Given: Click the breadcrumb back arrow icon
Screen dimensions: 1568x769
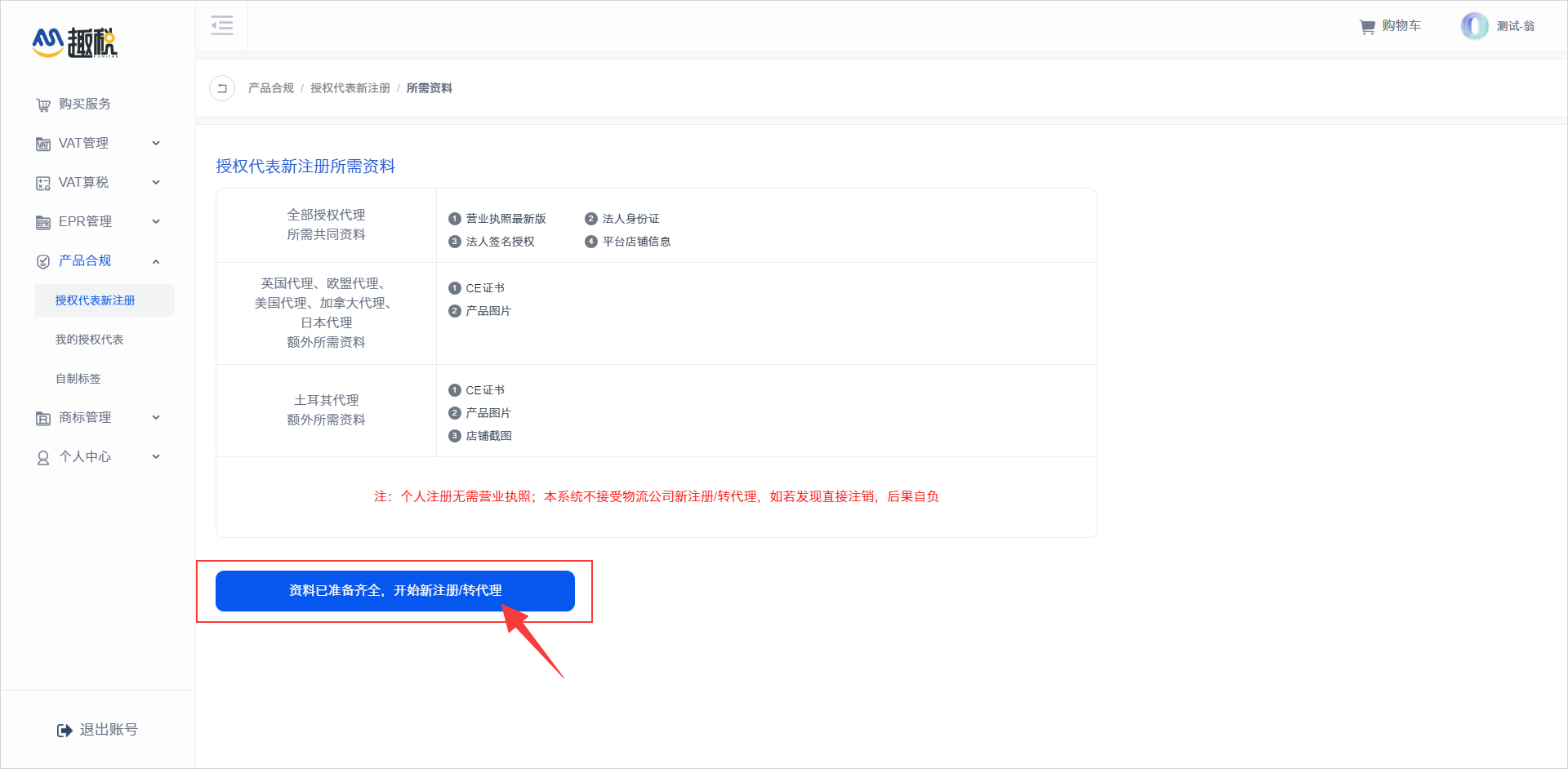Looking at the screenshot, I should [222, 88].
